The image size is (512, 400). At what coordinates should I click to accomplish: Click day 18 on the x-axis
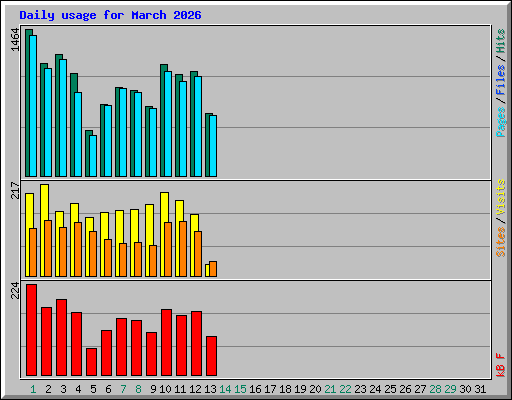coord(285,389)
